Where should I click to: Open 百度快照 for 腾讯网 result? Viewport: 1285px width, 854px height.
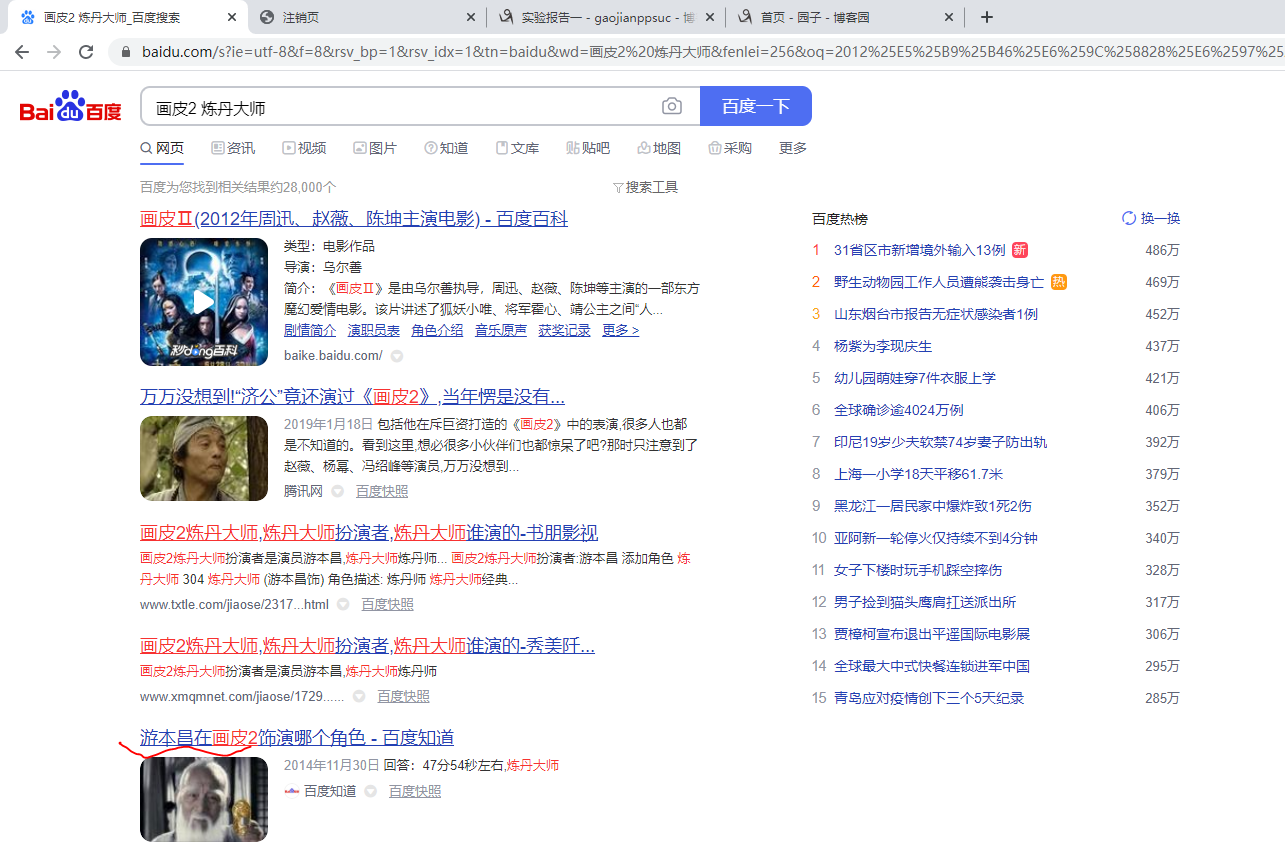coord(382,491)
